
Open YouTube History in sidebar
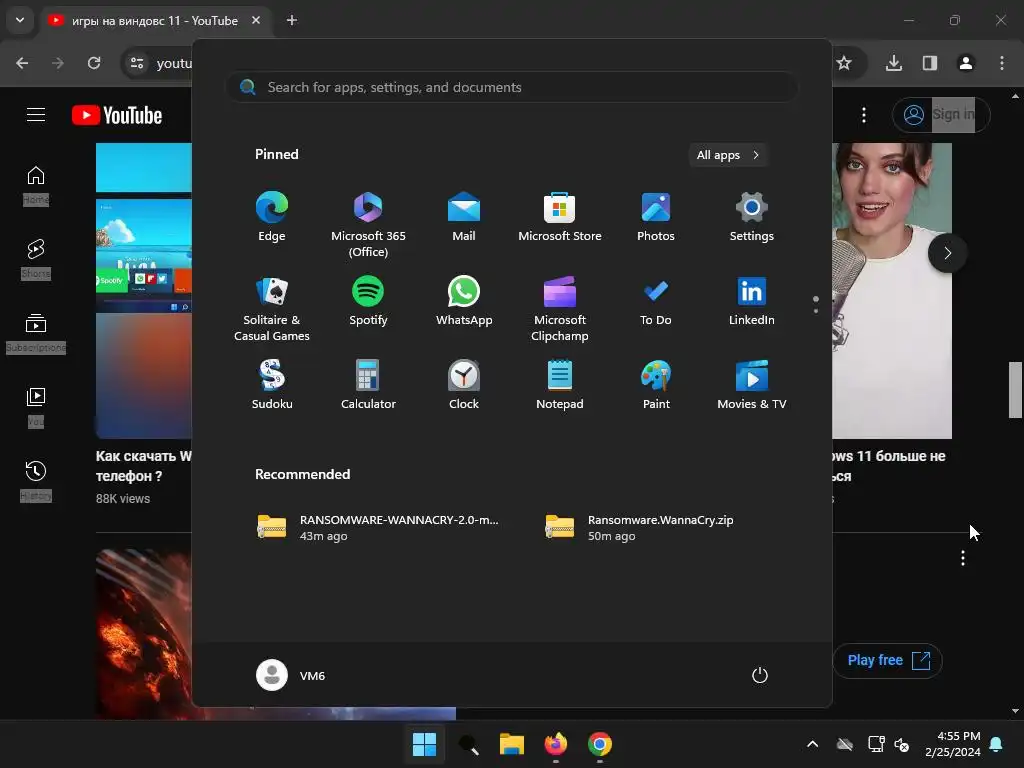coord(36,480)
